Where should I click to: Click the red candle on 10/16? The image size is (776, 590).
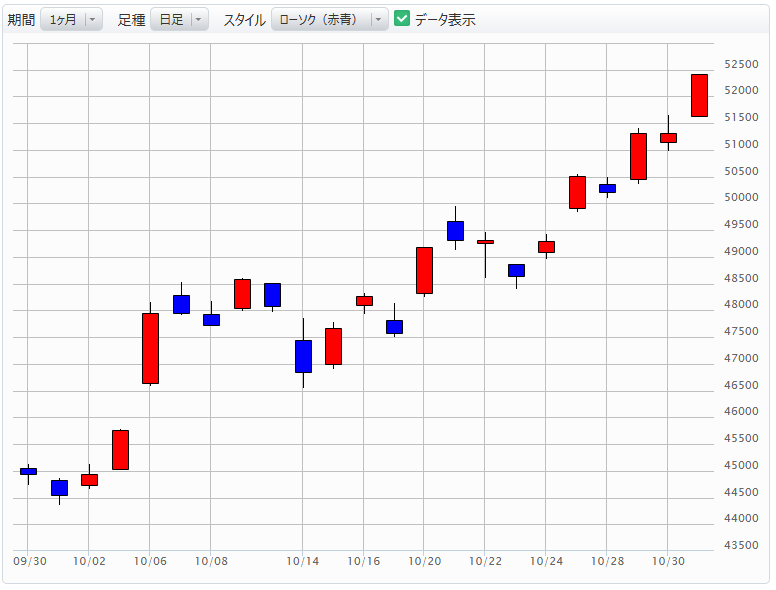click(x=364, y=301)
